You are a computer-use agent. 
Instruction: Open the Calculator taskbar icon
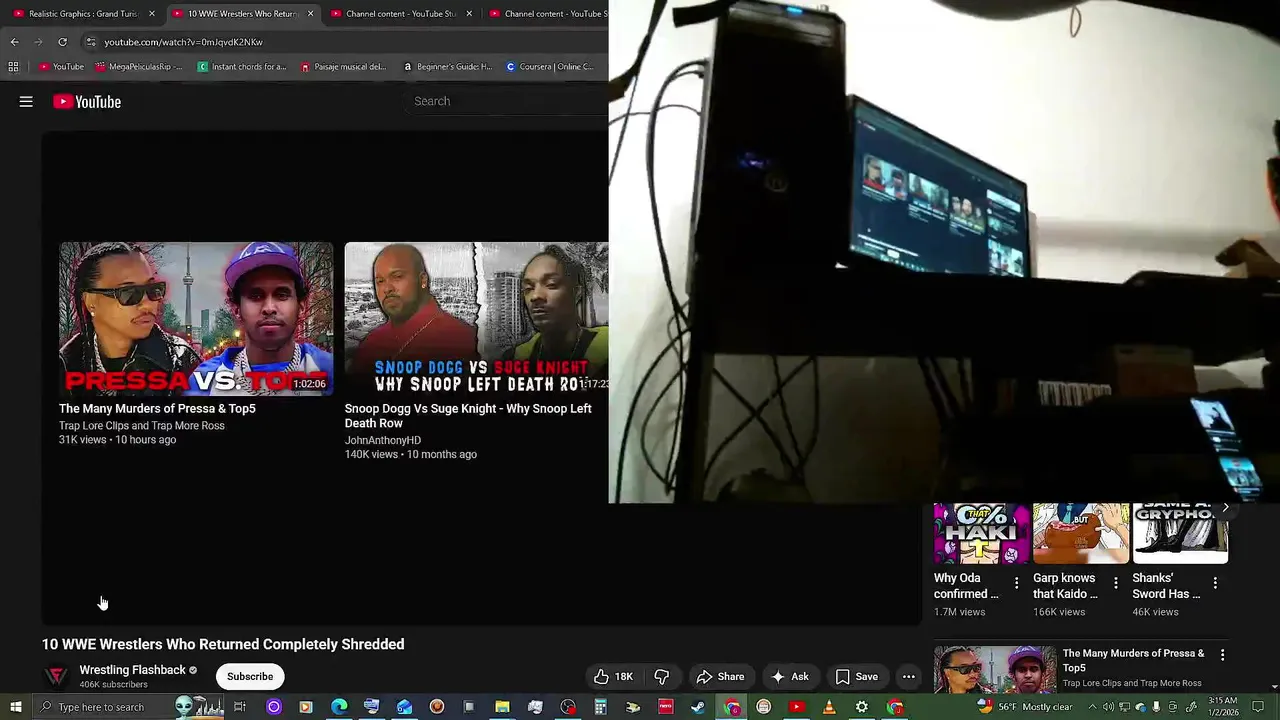(600, 707)
